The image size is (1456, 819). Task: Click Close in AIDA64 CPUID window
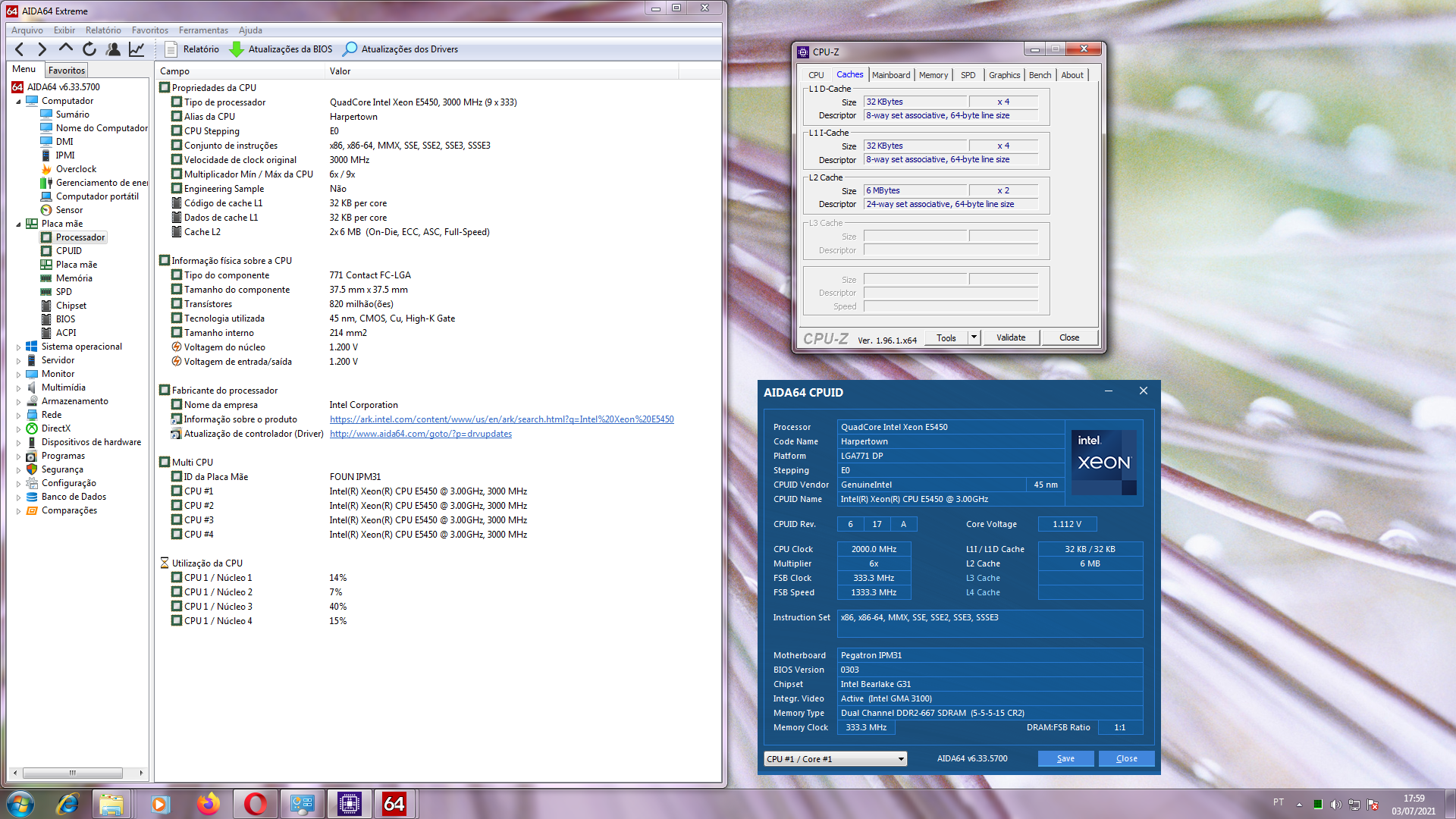(1126, 759)
